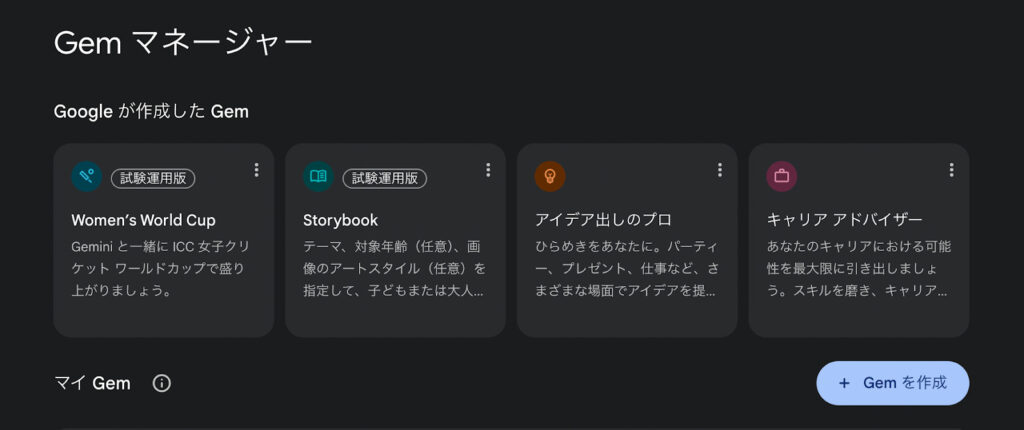Click the Women's World Cup cricket icon
Viewport: 1024px width, 430px height.
(x=87, y=177)
